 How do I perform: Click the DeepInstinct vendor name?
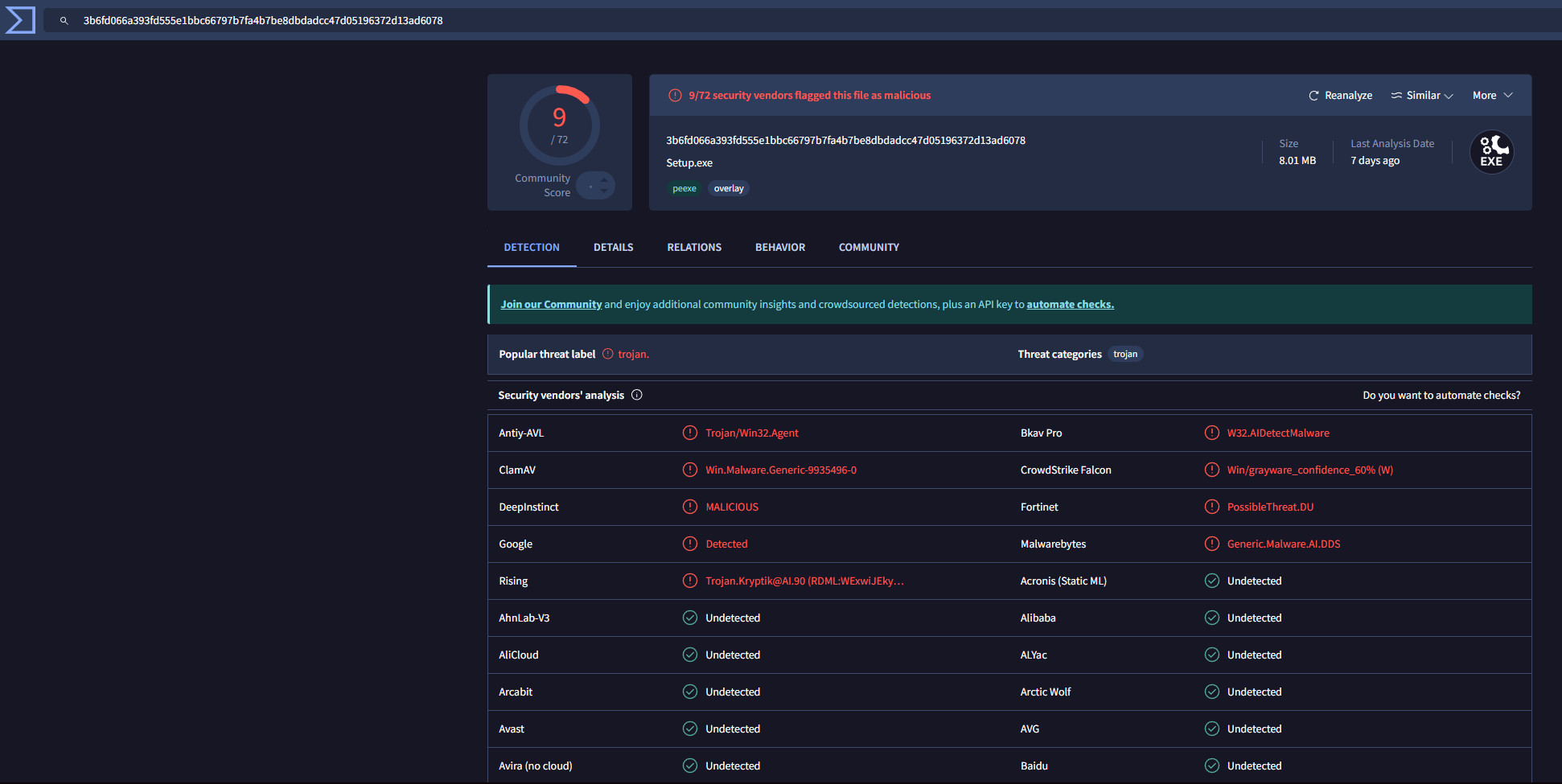[528, 507]
